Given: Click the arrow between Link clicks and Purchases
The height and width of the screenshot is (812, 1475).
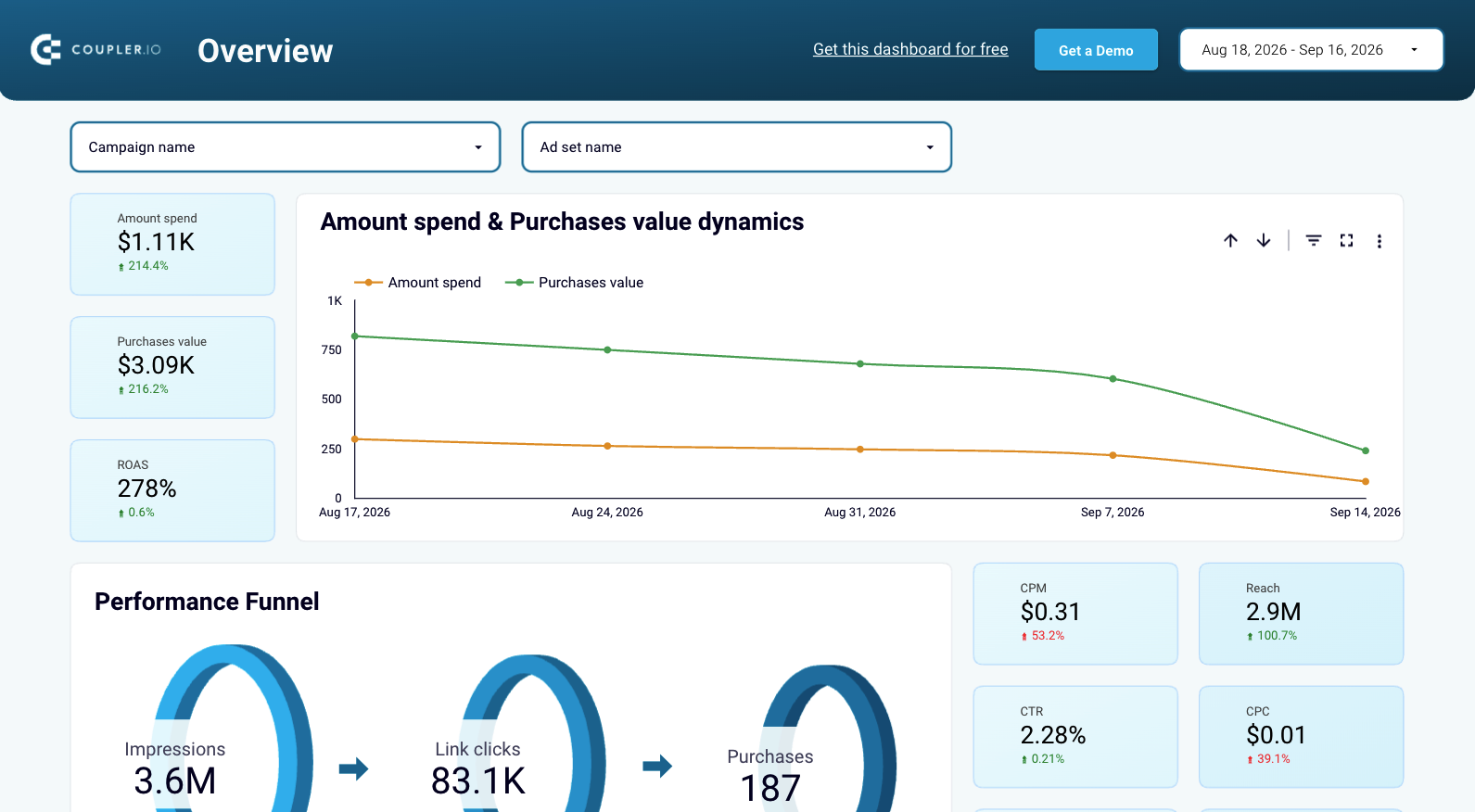Looking at the screenshot, I should point(657,766).
